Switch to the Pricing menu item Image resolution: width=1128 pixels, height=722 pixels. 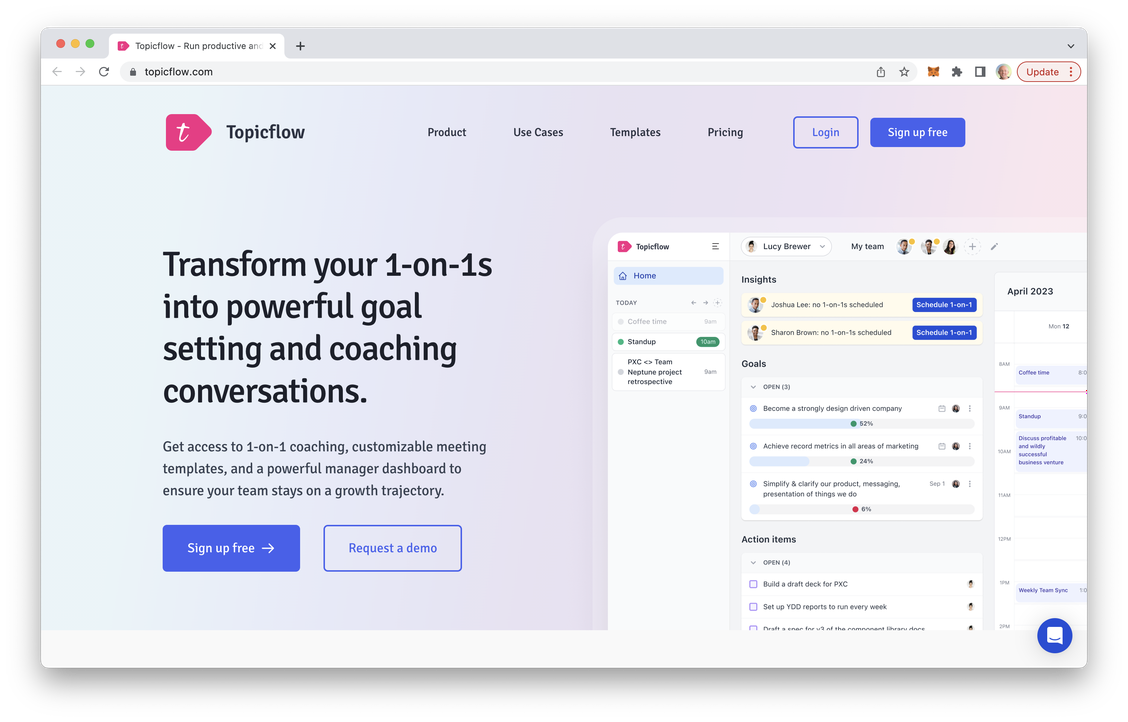[725, 131]
